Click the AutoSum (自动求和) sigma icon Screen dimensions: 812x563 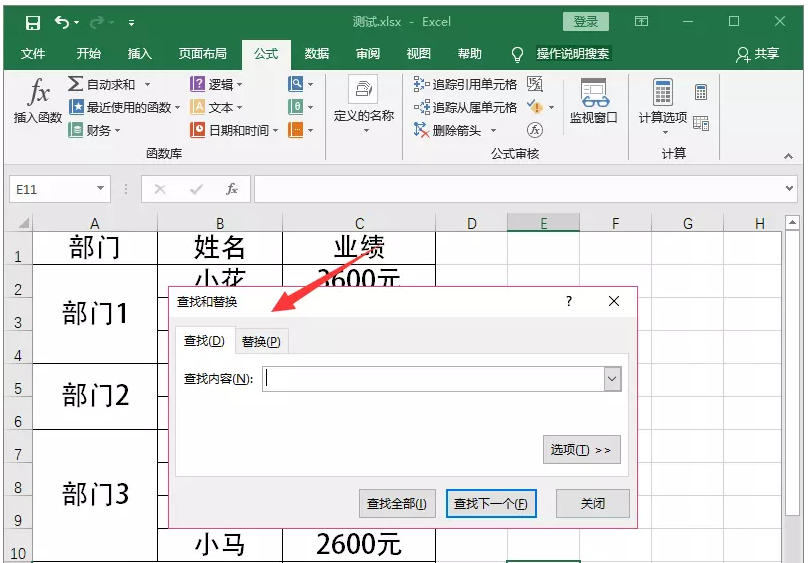tap(76, 84)
